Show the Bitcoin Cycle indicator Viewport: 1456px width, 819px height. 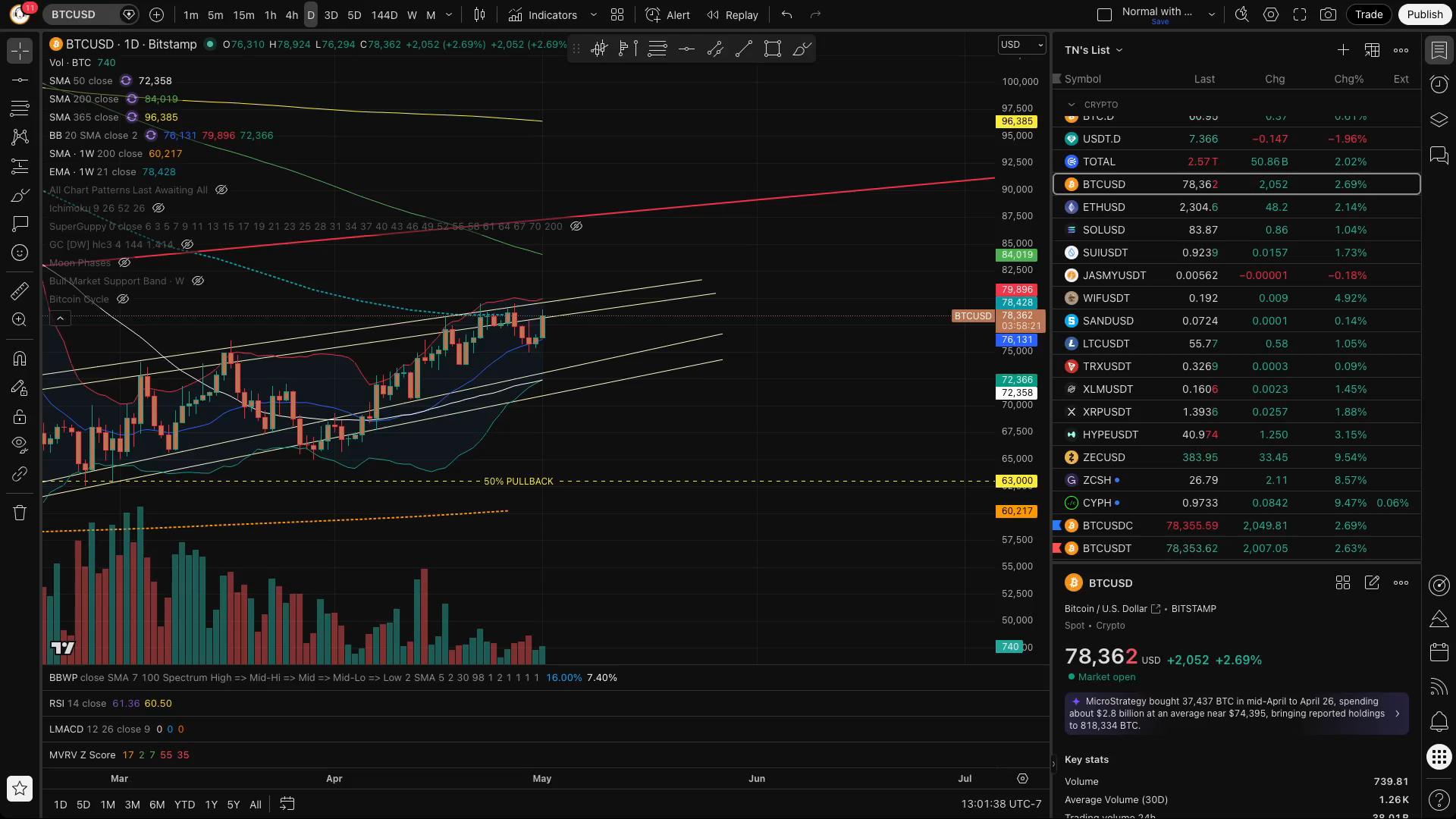click(x=123, y=299)
